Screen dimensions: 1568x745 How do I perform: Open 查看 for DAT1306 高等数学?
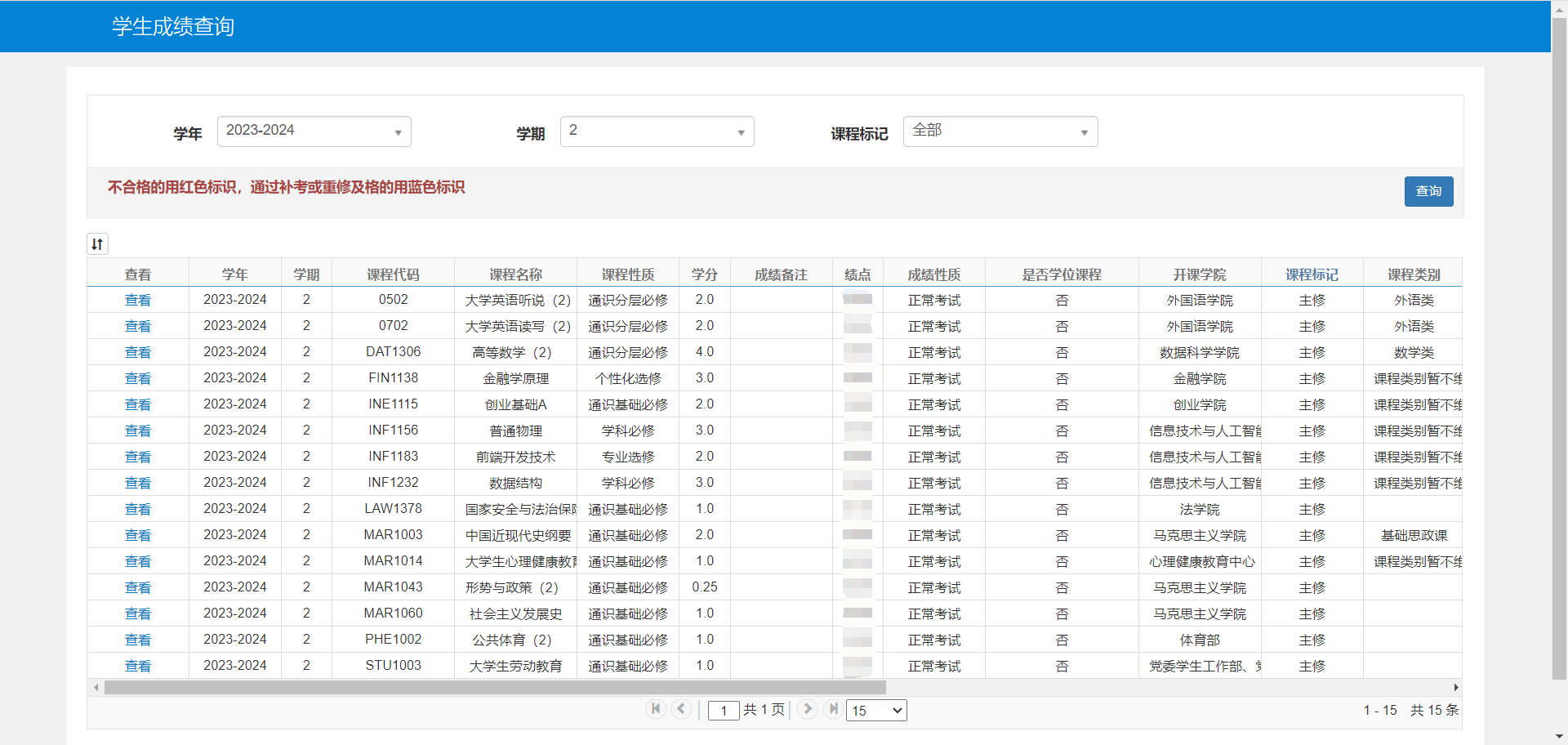pyautogui.click(x=138, y=352)
